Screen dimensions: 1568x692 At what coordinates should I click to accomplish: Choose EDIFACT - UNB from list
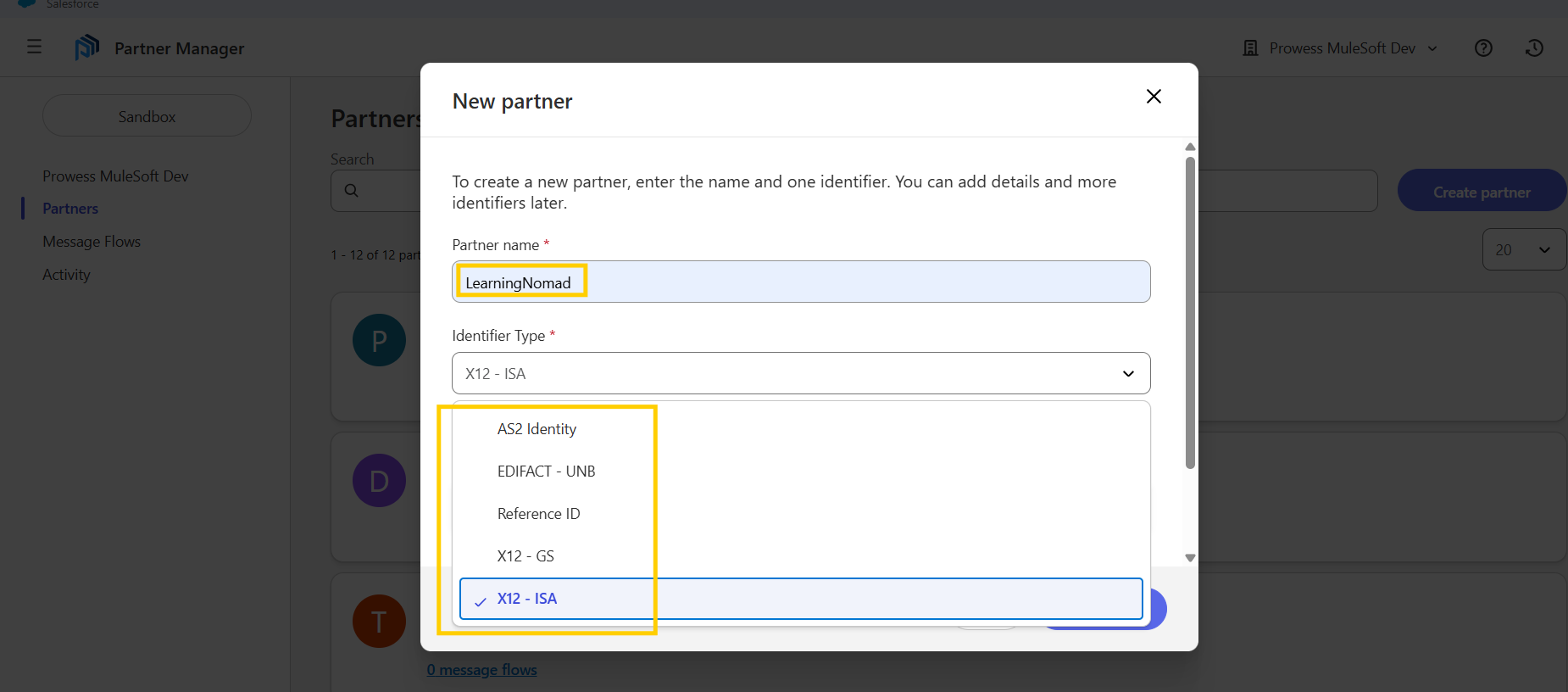546,472
